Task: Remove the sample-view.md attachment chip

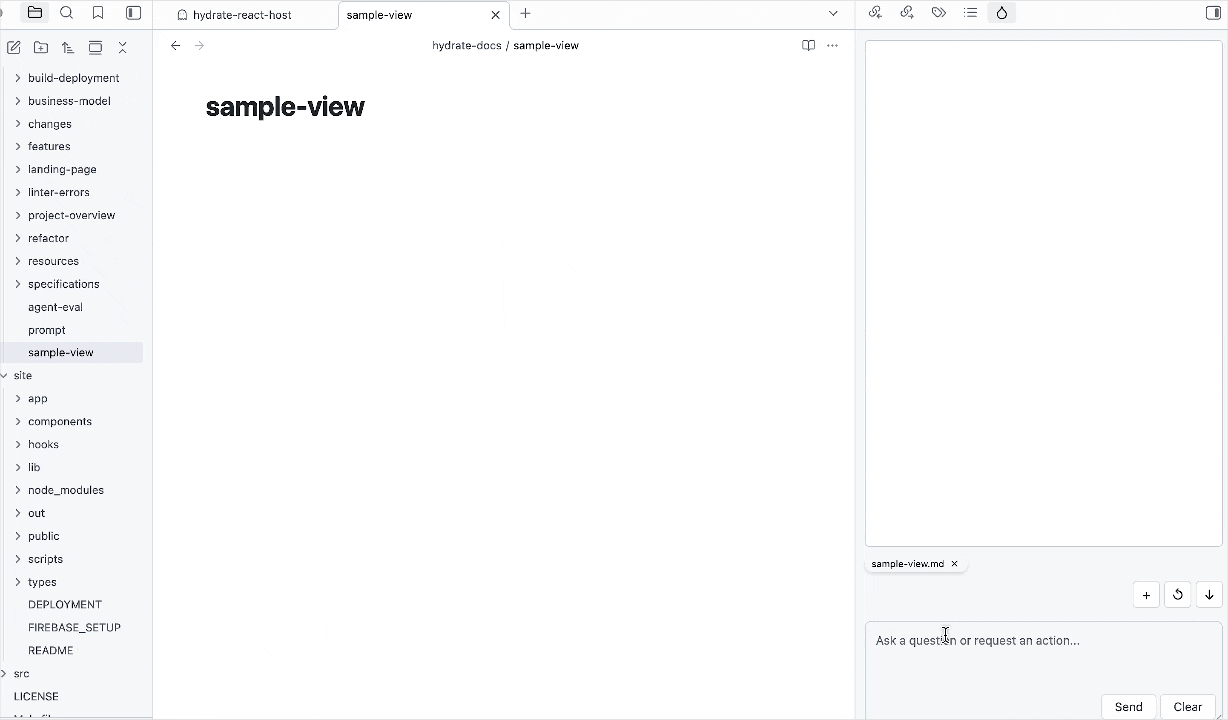Action: click(953, 563)
